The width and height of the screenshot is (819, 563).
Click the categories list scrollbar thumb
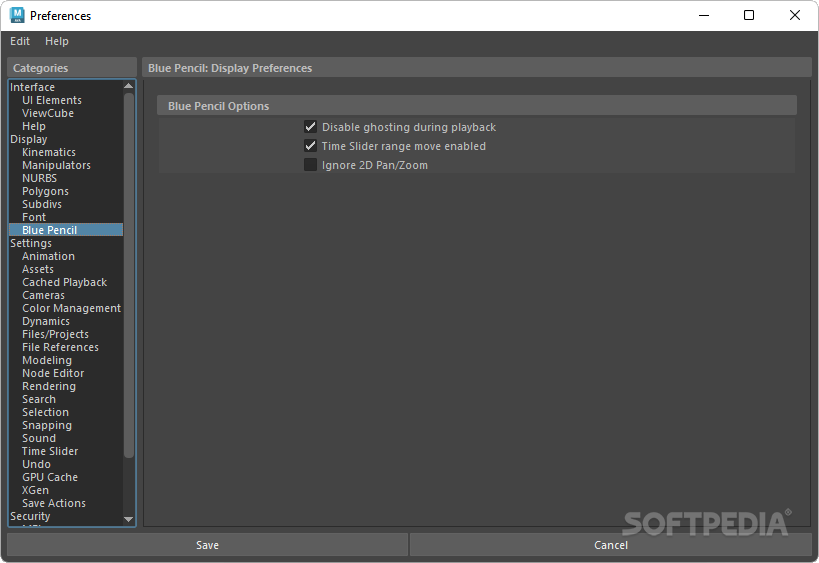point(128,275)
